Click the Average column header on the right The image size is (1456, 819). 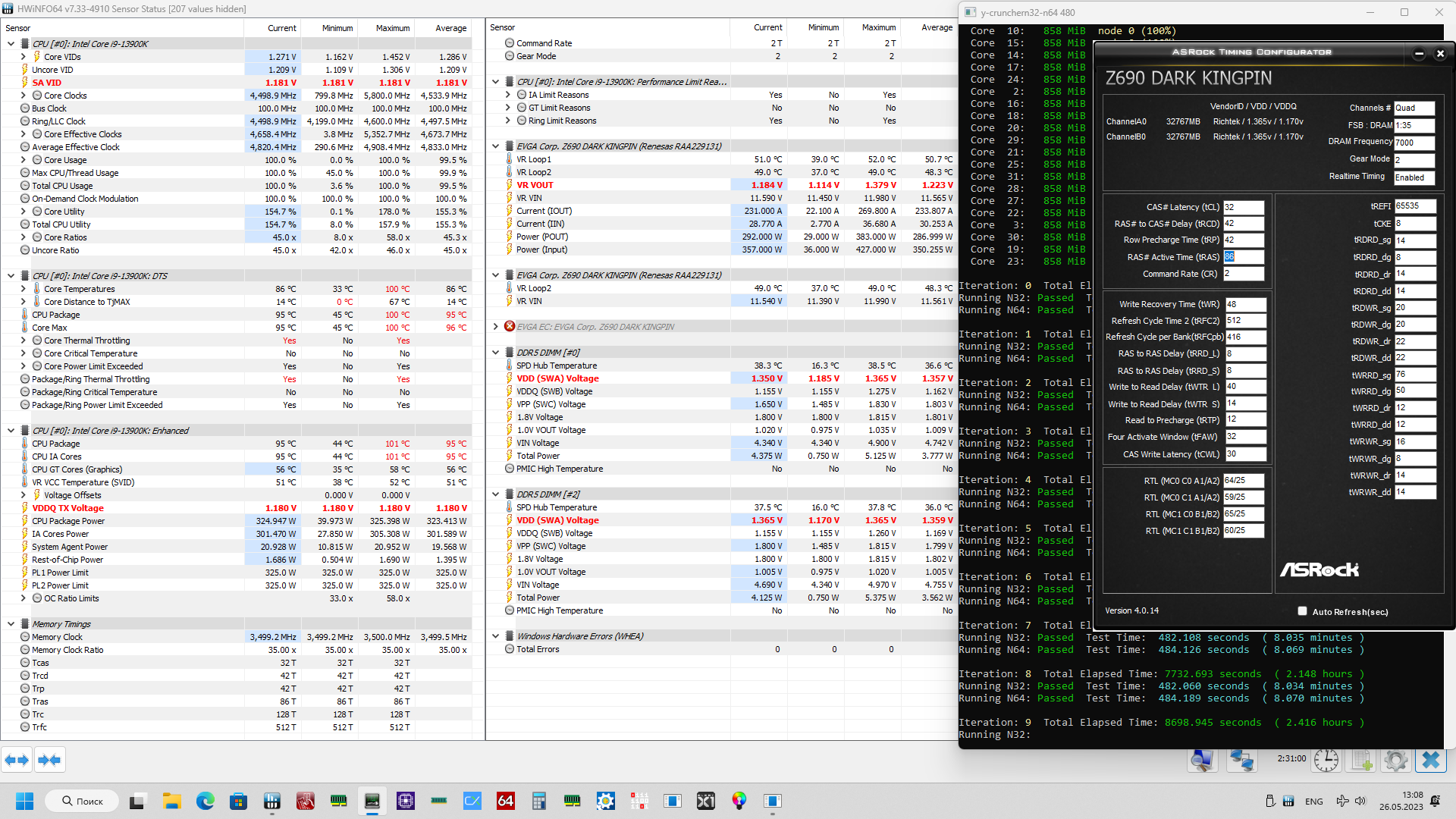tap(937, 27)
